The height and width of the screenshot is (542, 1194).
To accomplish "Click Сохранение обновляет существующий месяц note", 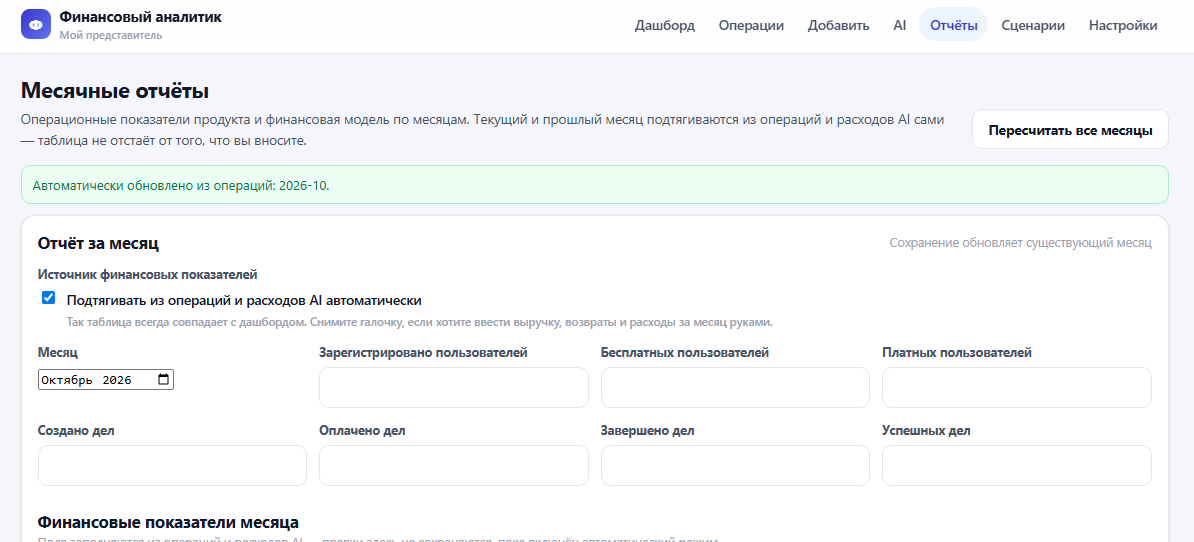I will point(1020,243).
